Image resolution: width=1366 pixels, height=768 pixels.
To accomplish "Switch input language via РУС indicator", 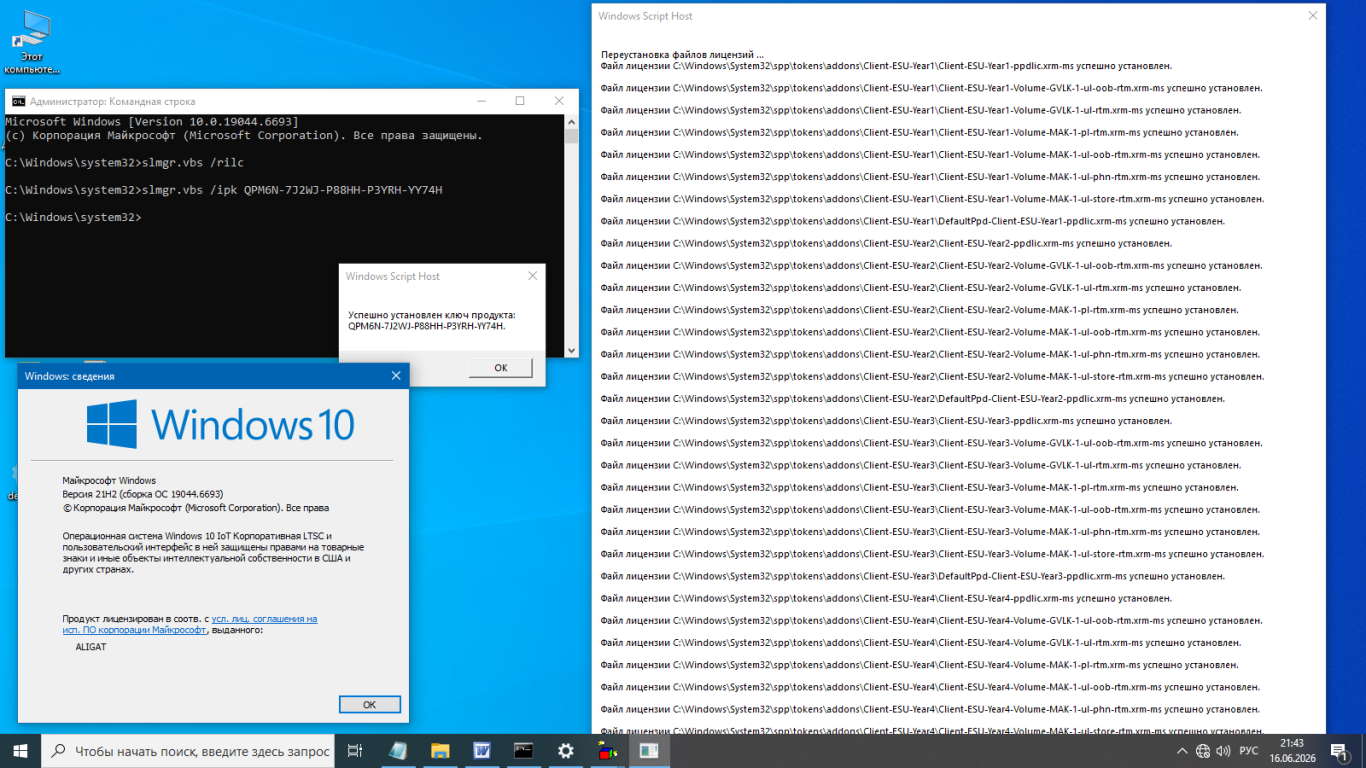I will click(1249, 751).
